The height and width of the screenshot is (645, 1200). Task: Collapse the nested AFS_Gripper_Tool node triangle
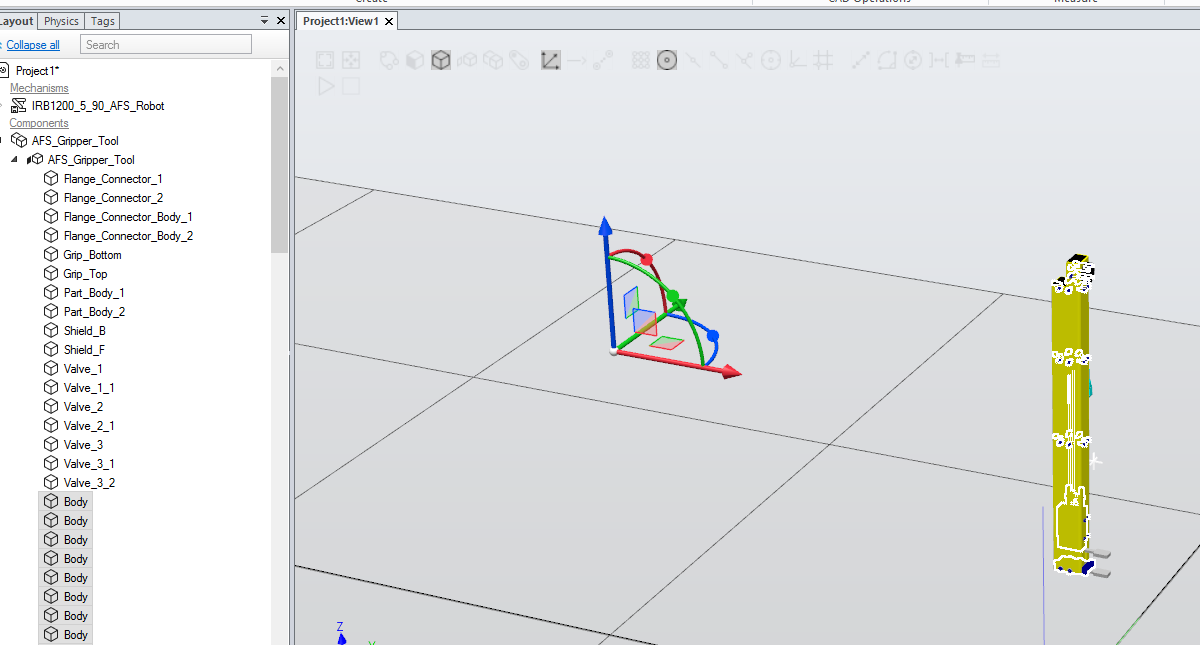15,160
